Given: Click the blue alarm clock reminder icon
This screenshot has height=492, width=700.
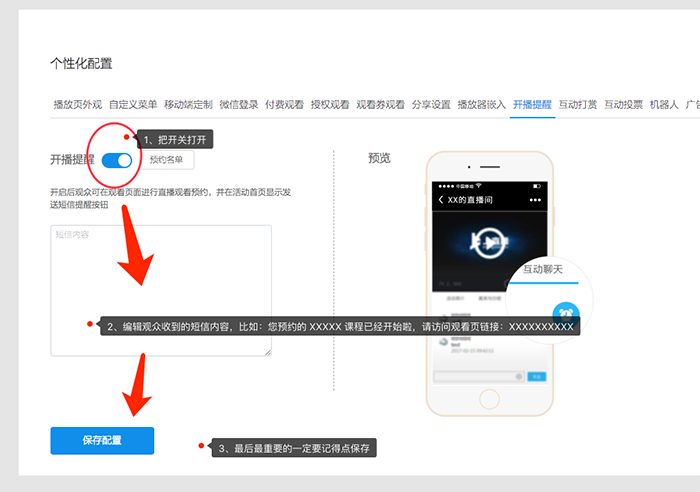Looking at the screenshot, I should [x=566, y=312].
